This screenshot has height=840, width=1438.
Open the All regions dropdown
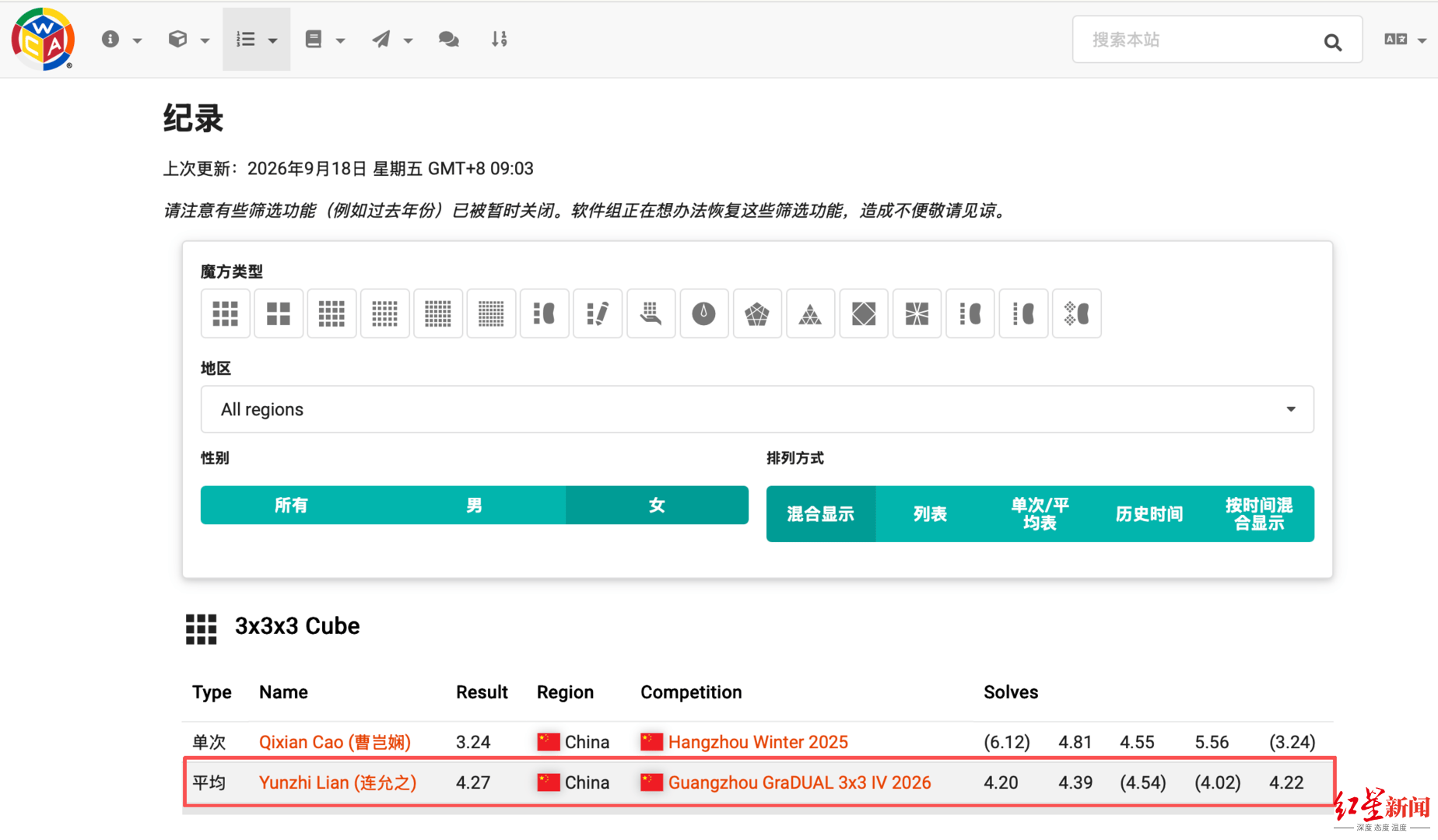click(x=757, y=409)
